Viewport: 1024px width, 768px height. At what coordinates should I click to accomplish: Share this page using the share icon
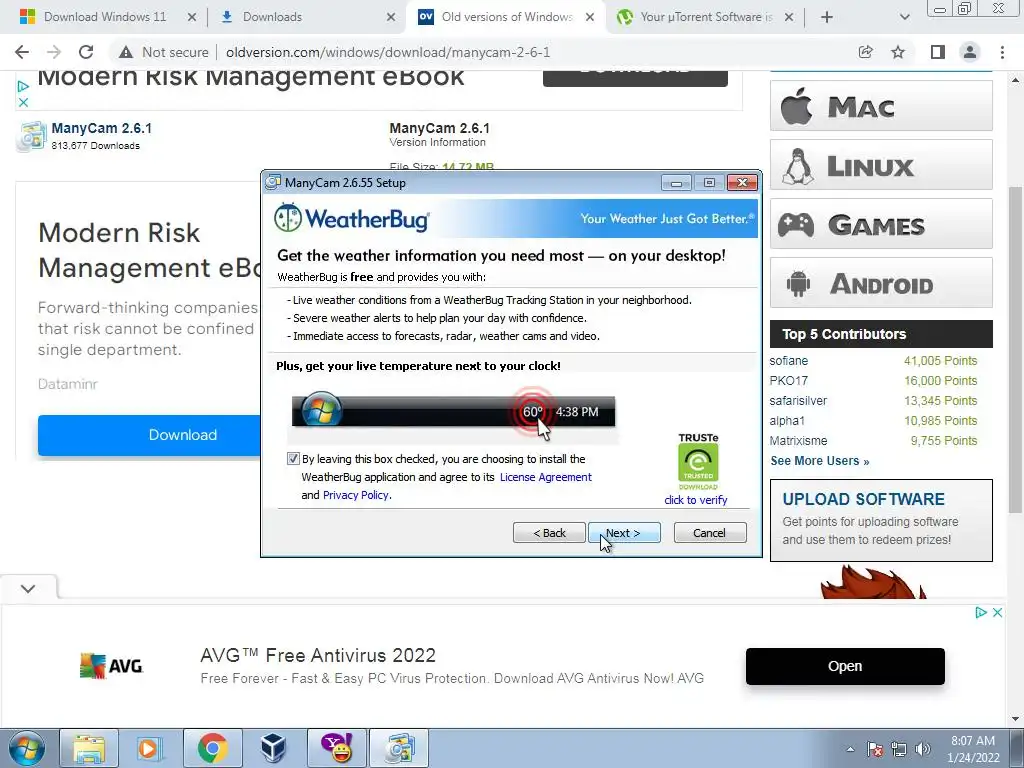click(865, 52)
